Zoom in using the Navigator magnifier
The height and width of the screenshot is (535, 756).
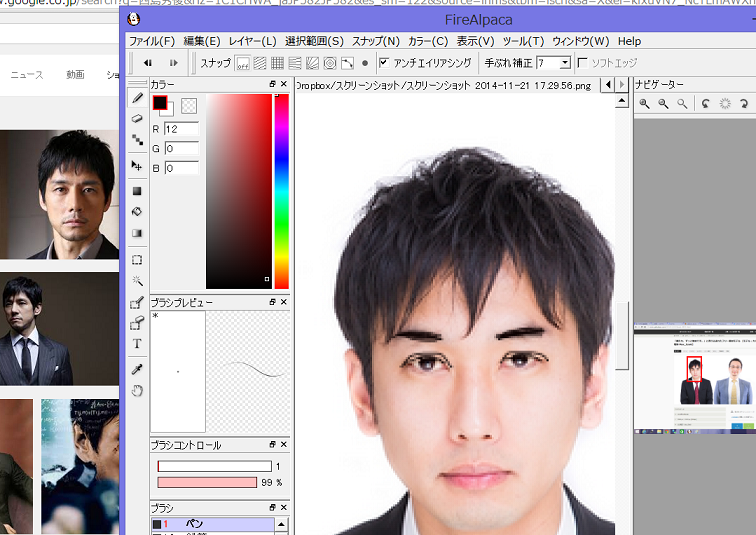[645, 104]
